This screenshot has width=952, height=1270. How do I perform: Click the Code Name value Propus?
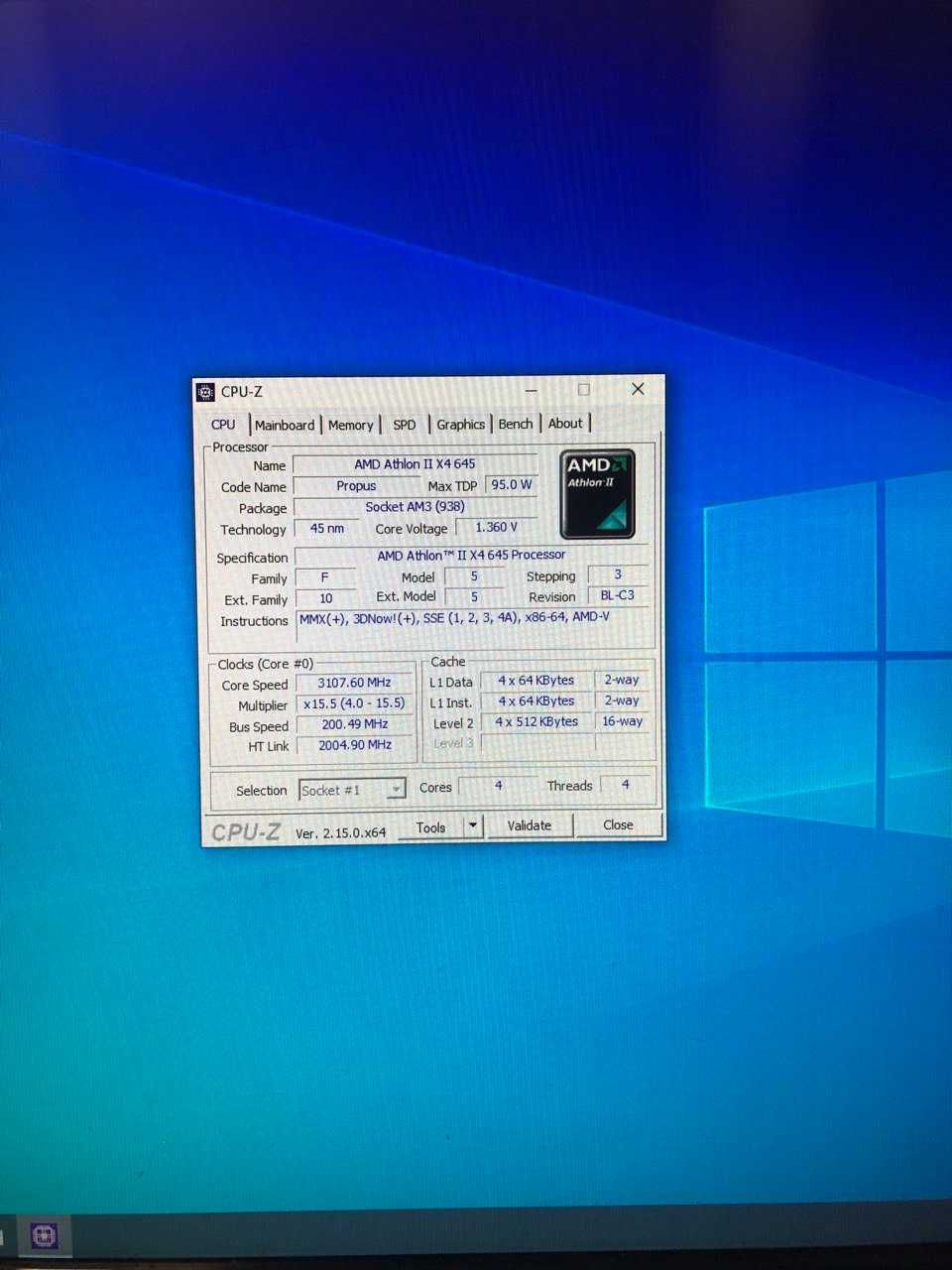pyautogui.click(x=356, y=486)
